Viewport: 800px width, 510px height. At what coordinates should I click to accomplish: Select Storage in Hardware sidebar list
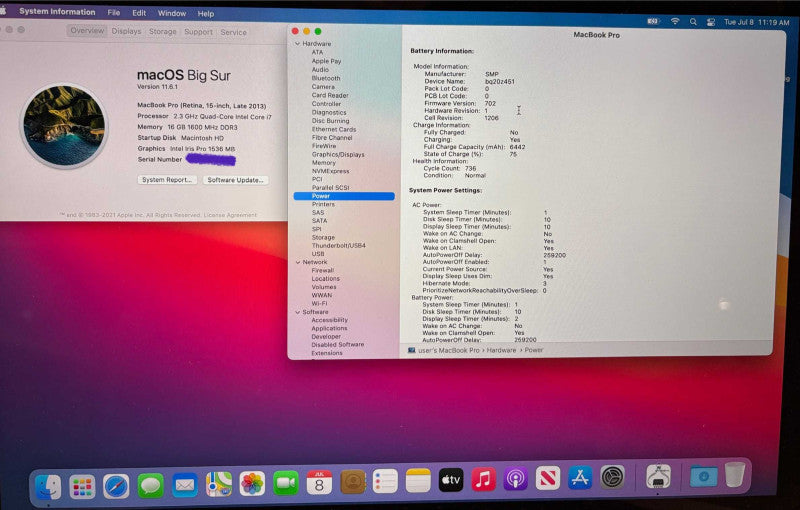pos(323,238)
